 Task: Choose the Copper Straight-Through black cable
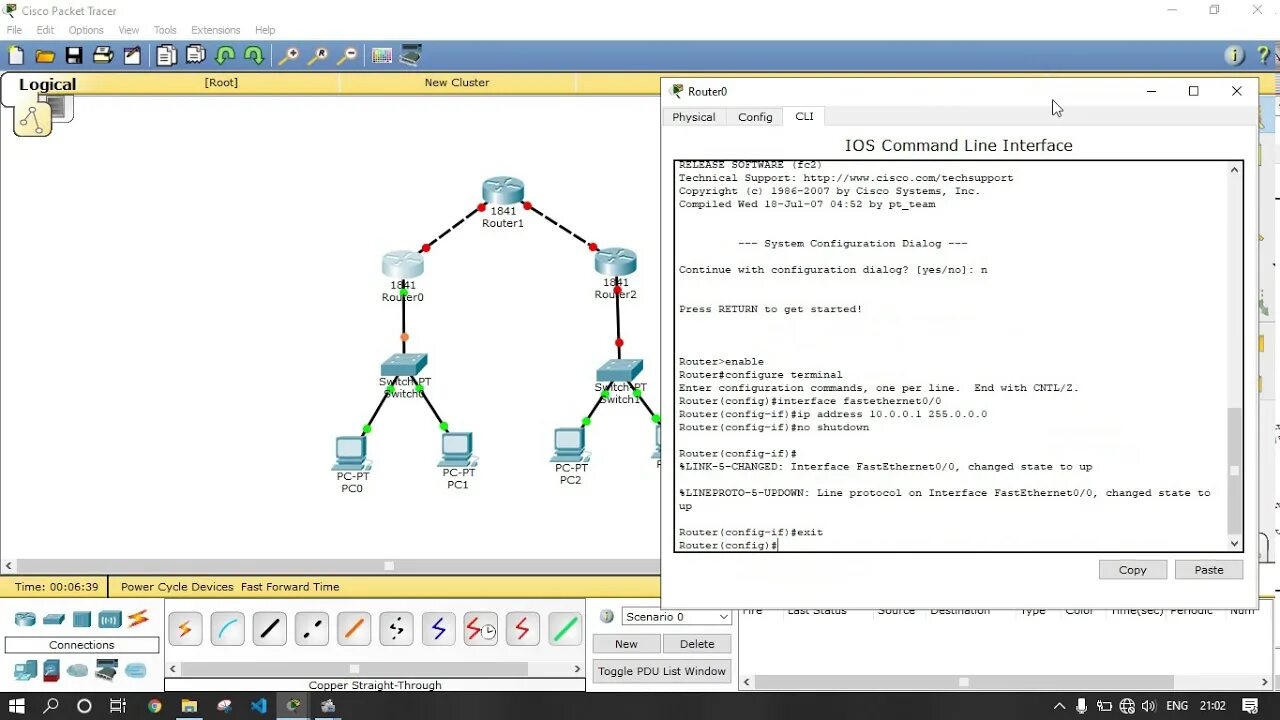coord(269,629)
